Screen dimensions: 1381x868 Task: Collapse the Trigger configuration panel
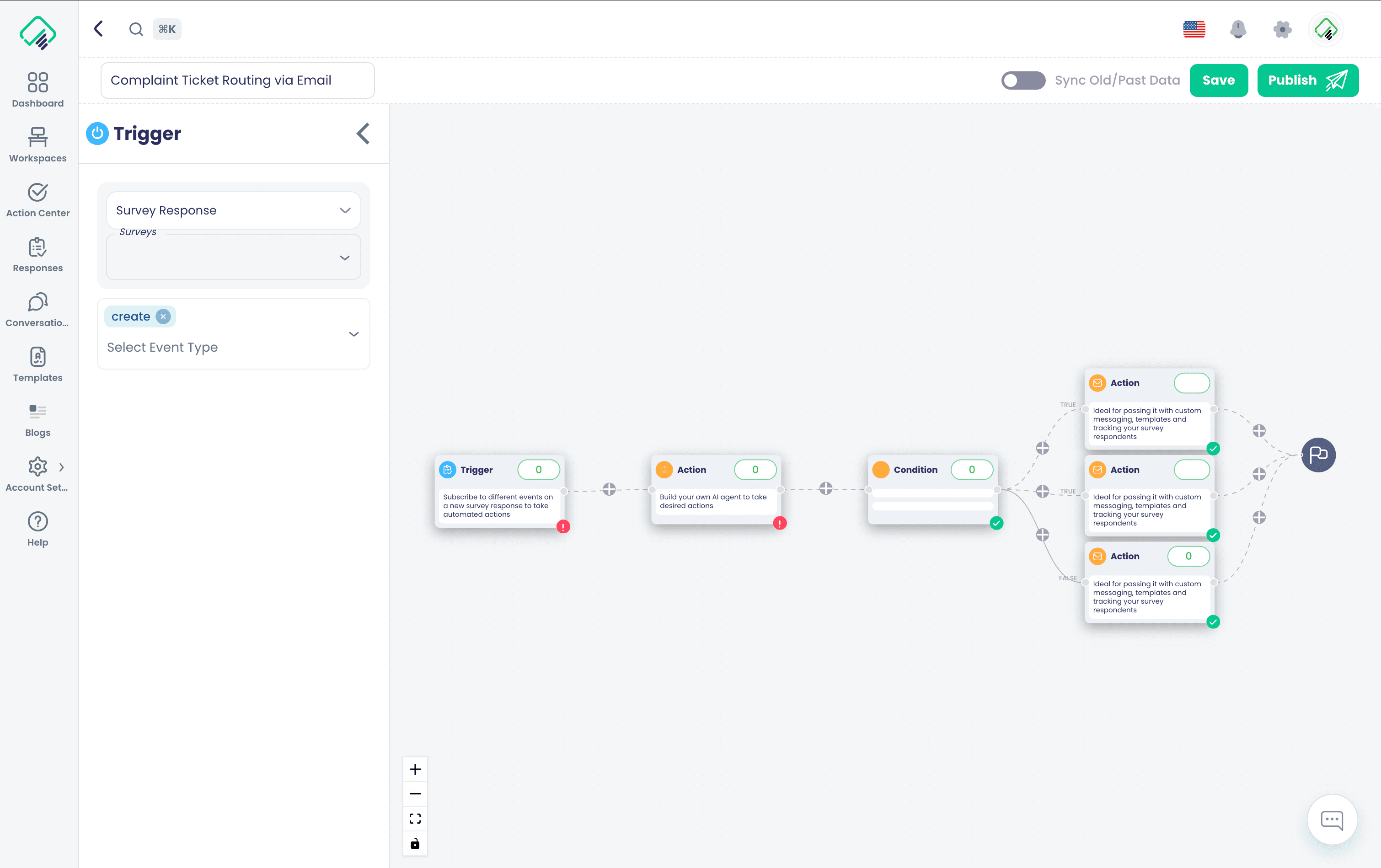click(363, 133)
